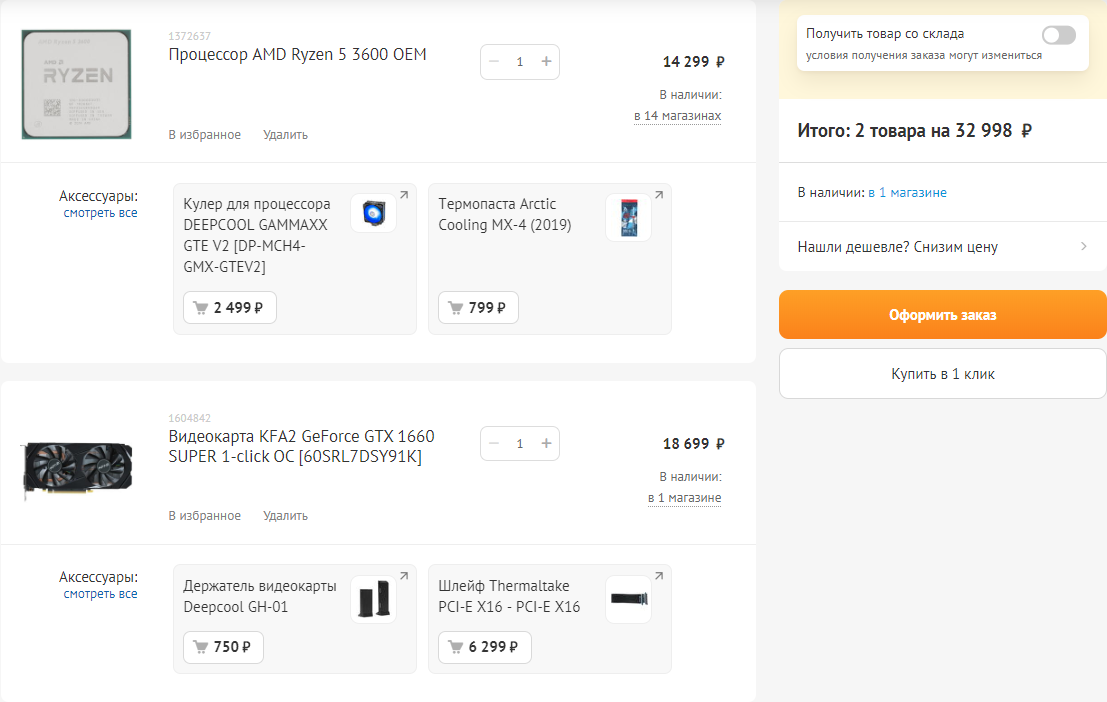Click minus on GTX 1660 SUPER quantity
This screenshot has height=702, width=1107.
[494, 444]
